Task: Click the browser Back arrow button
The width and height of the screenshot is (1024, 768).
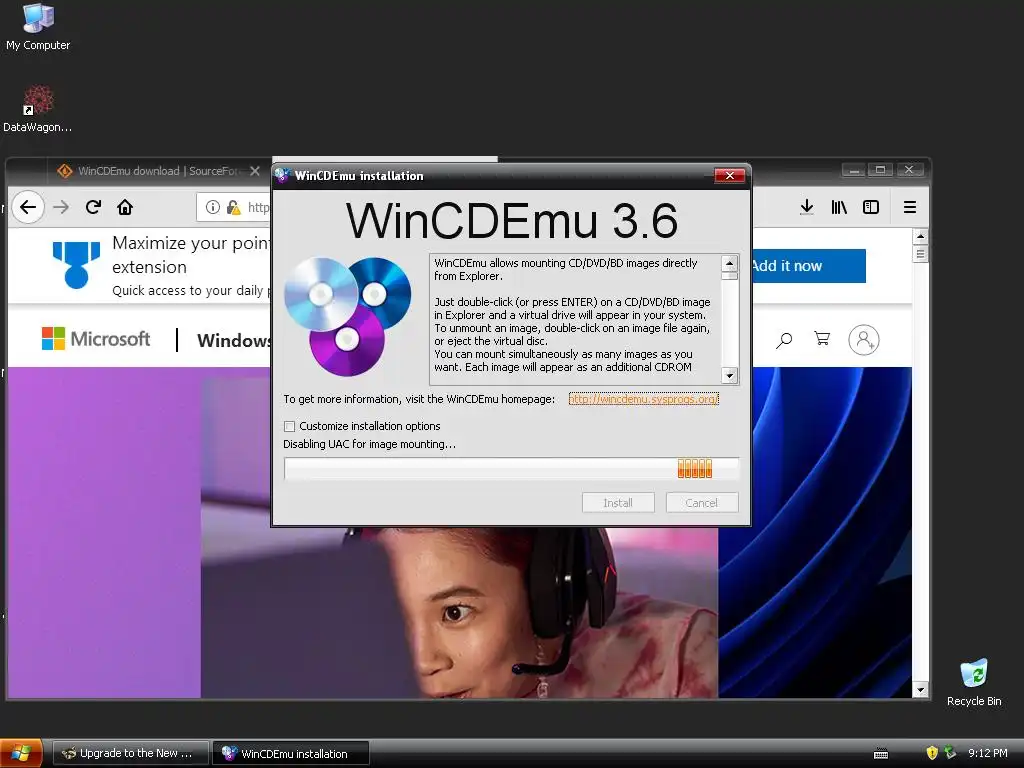Action: click(27, 207)
